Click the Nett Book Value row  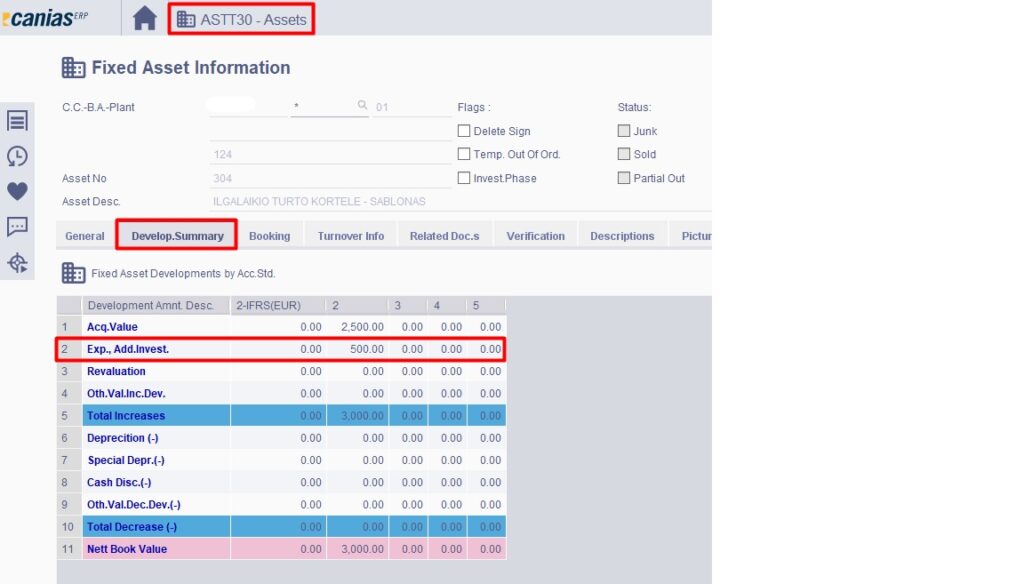pyautogui.click(x=127, y=549)
